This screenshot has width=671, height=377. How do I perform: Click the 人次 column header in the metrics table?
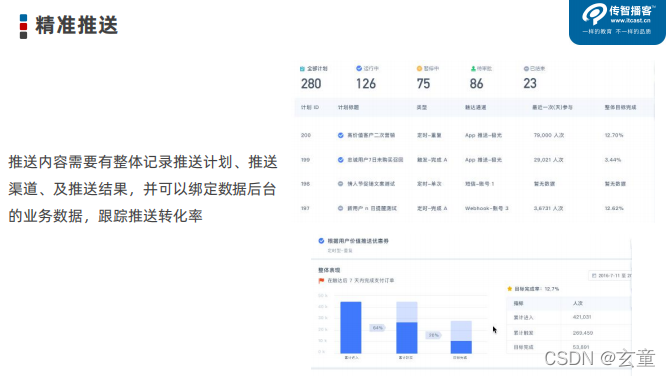(x=578, y=303)
